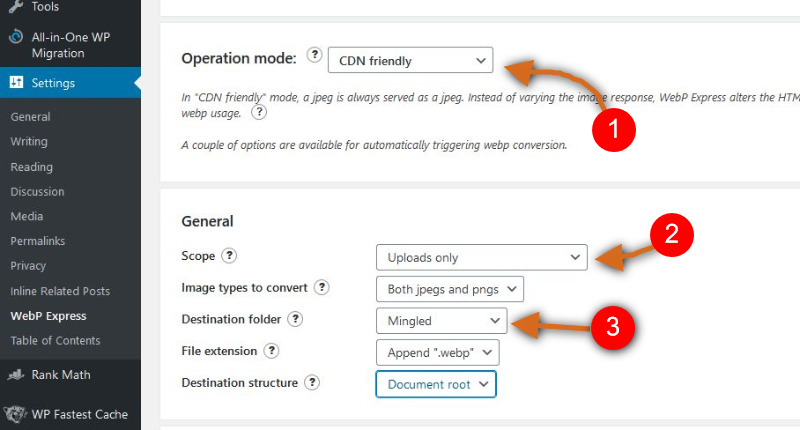
Task: Click the File extension help icon
Action: (x=271, y=350)
